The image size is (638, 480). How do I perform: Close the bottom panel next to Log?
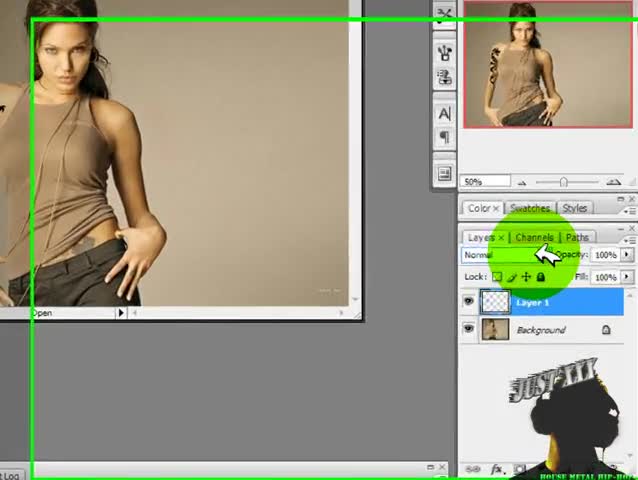[442, 467]
